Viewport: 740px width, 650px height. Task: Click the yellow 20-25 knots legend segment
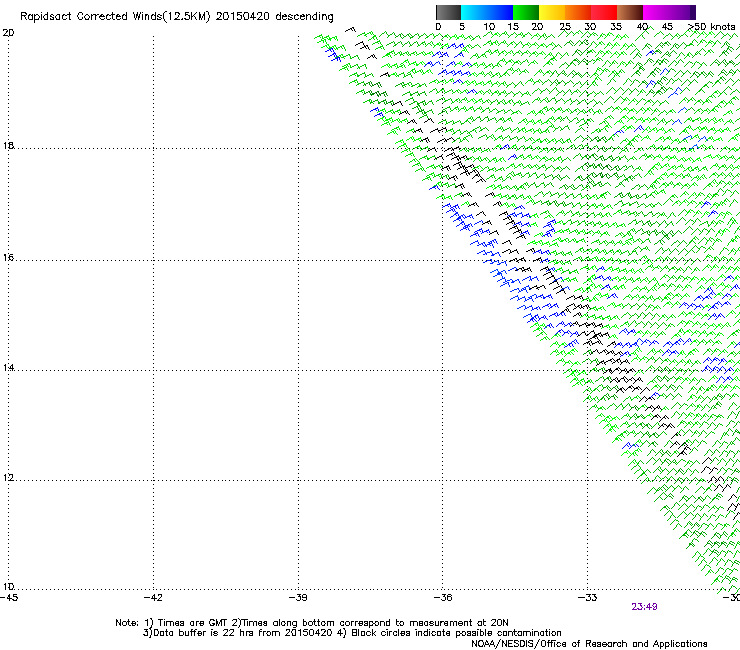coord(552,12)
